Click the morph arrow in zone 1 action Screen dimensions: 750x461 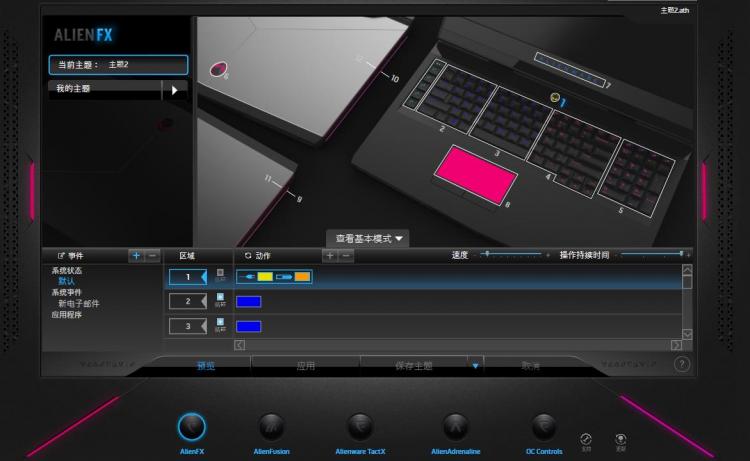click(x=247, y=276)
